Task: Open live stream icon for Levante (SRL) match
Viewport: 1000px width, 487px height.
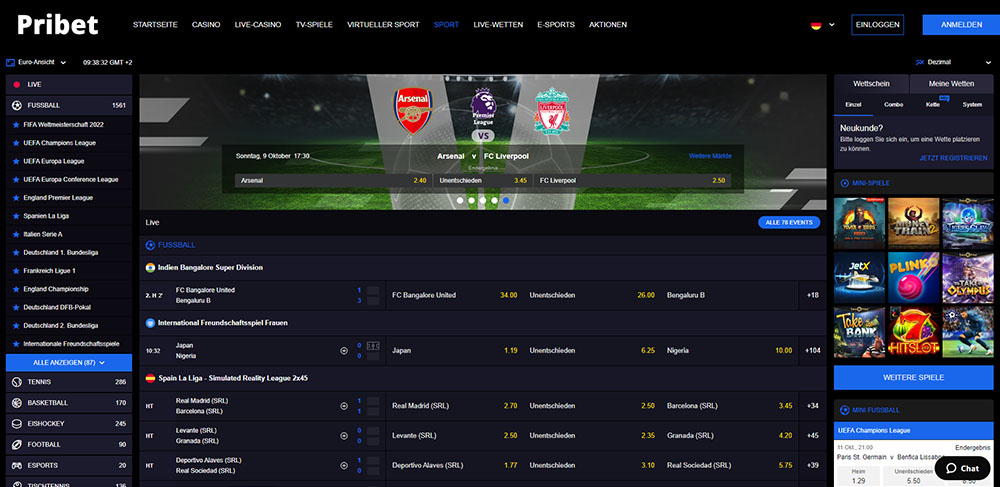Action: [344, 435]
